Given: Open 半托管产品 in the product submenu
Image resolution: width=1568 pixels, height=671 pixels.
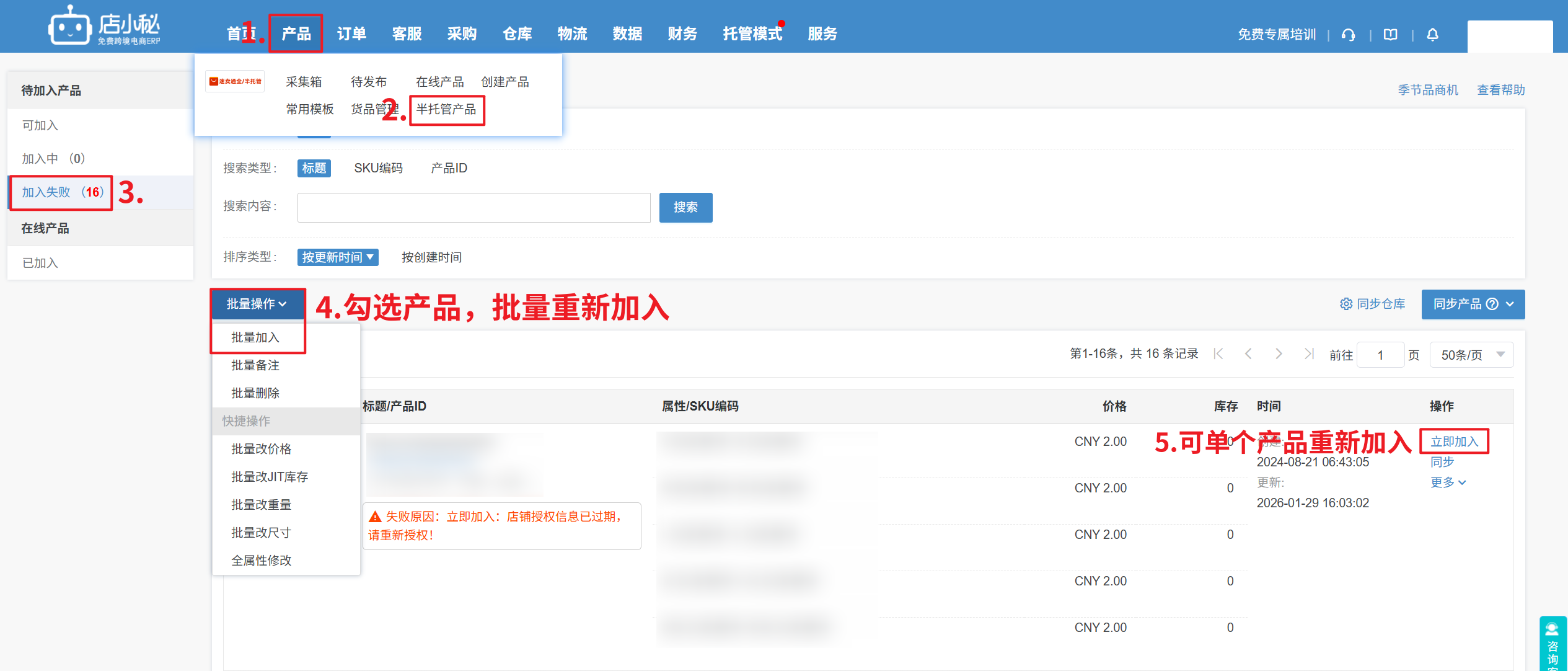Looking at the screenshot, I should pyautogui.click(x=446, y=110).
